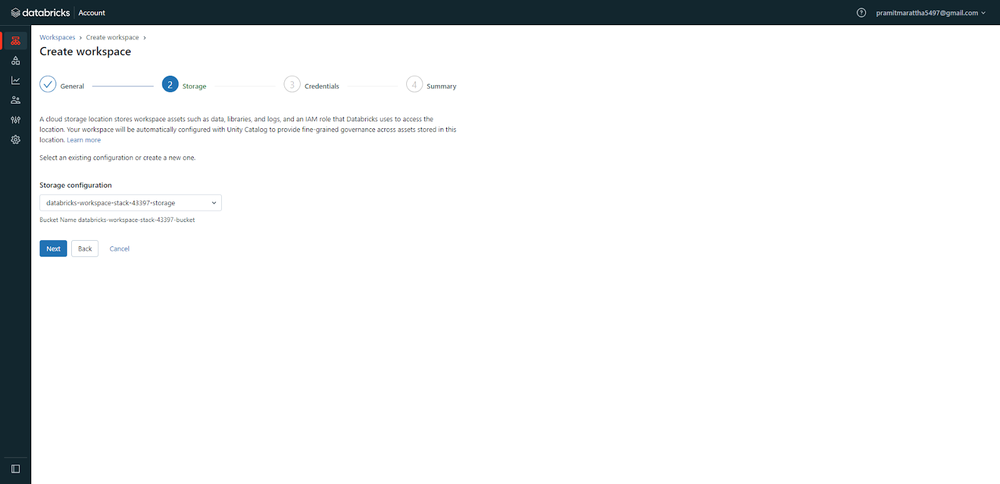This screenshot has width=1000, height=484.
Task: Click the Cancel link
Action: [x=119, y=249]
